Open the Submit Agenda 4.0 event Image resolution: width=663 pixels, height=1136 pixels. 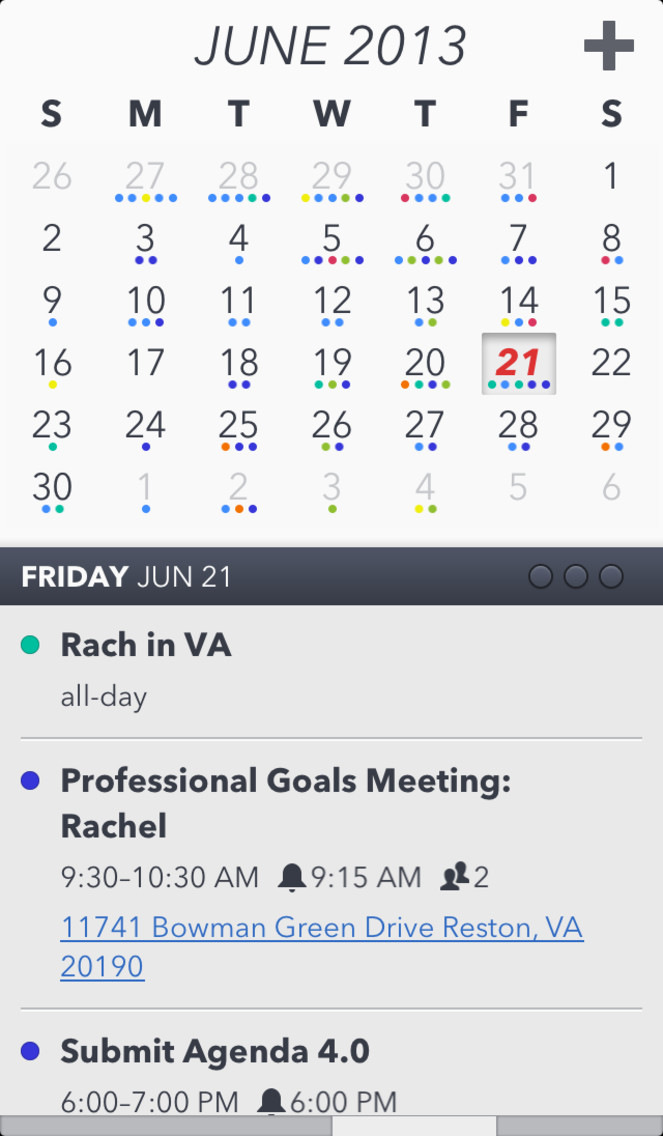pos(331,1072)
